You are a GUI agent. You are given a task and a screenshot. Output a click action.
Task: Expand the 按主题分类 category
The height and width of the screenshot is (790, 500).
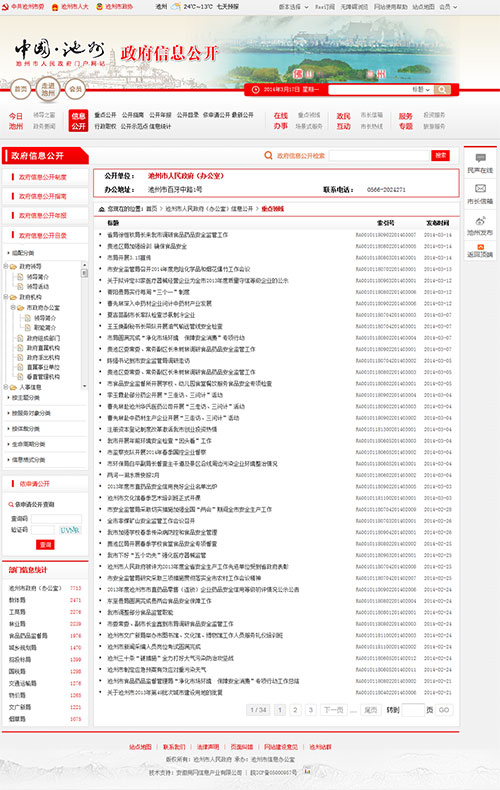click(x=24, y=398)
